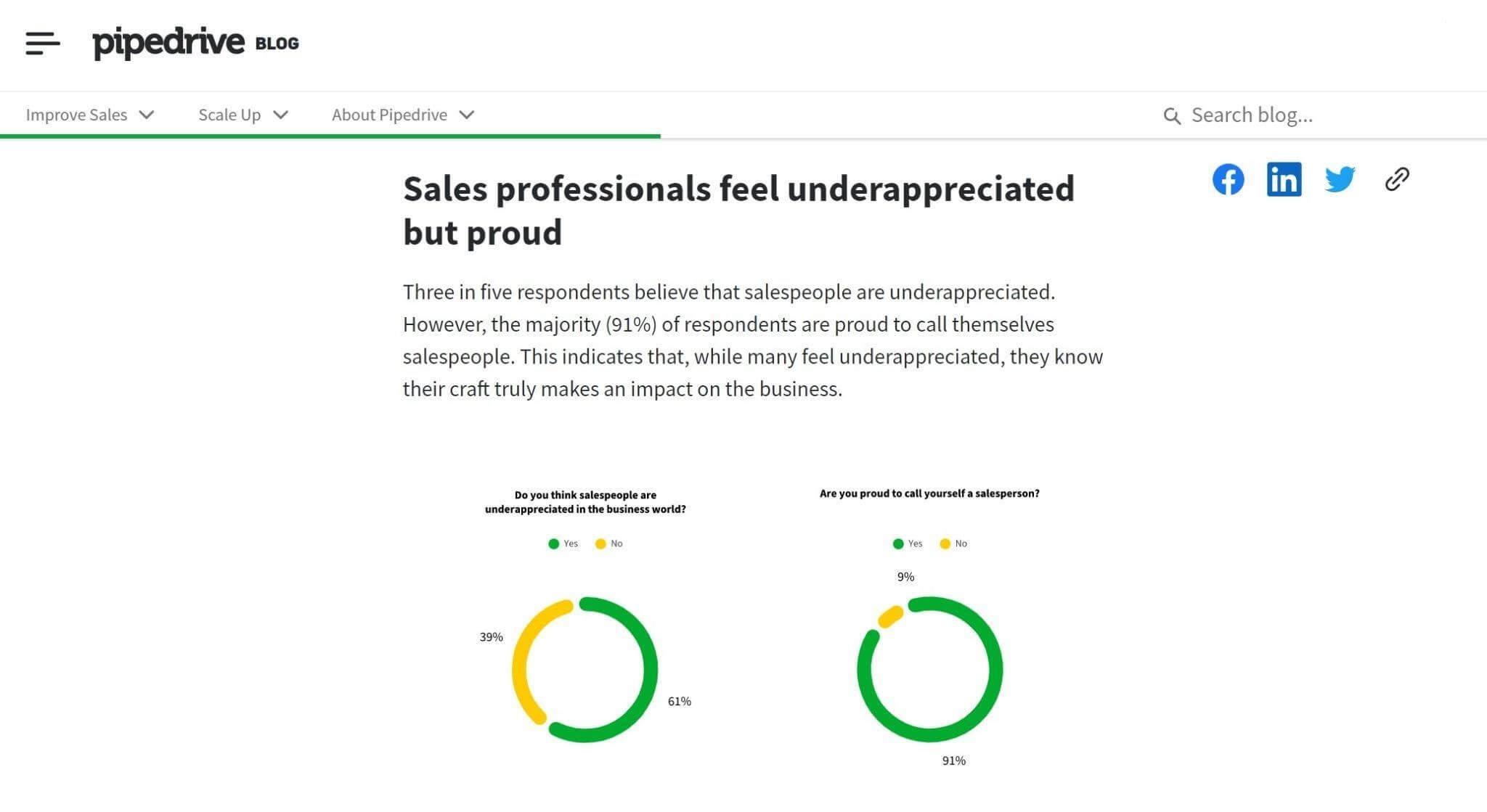
Task: Toggle No legend in underappreciated chart
Action: pos(608,544)
